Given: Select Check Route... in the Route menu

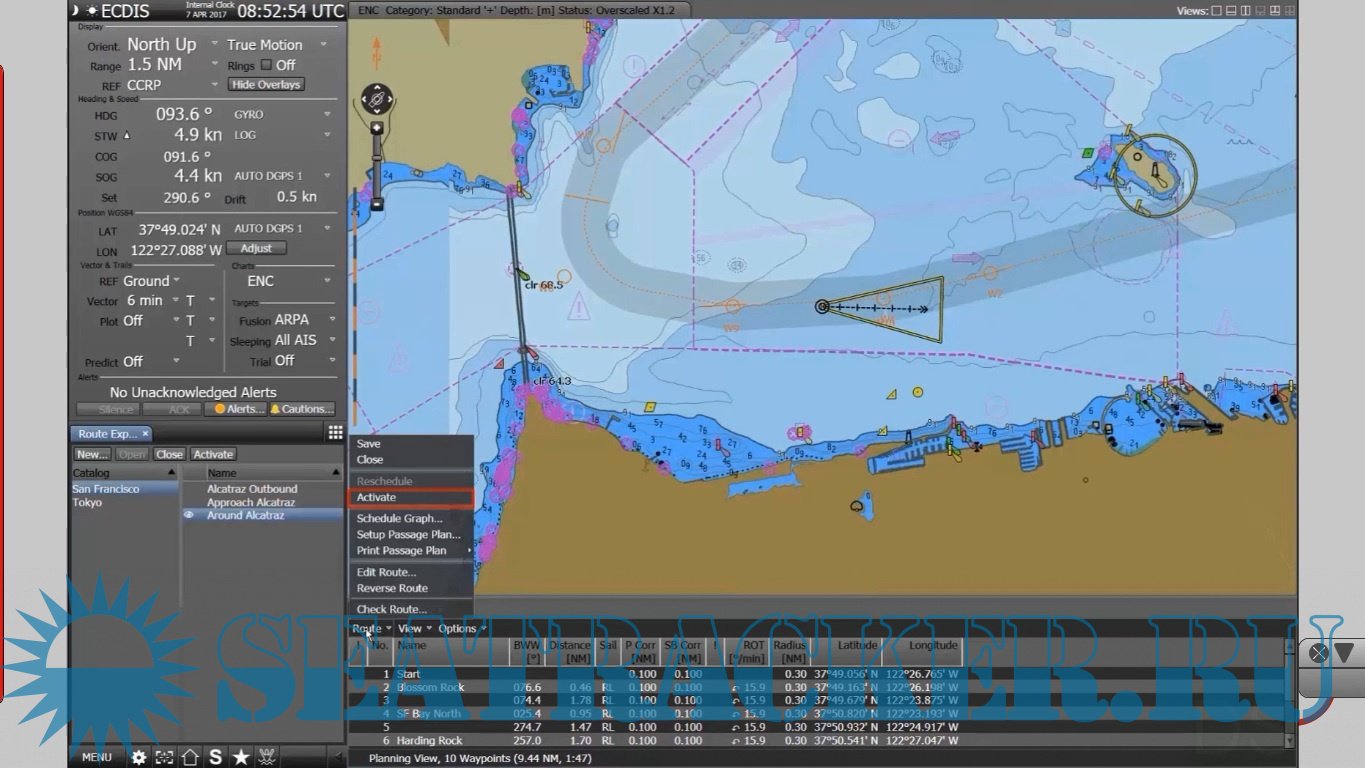Looking at the screenshot, I should tap(392, 609).
